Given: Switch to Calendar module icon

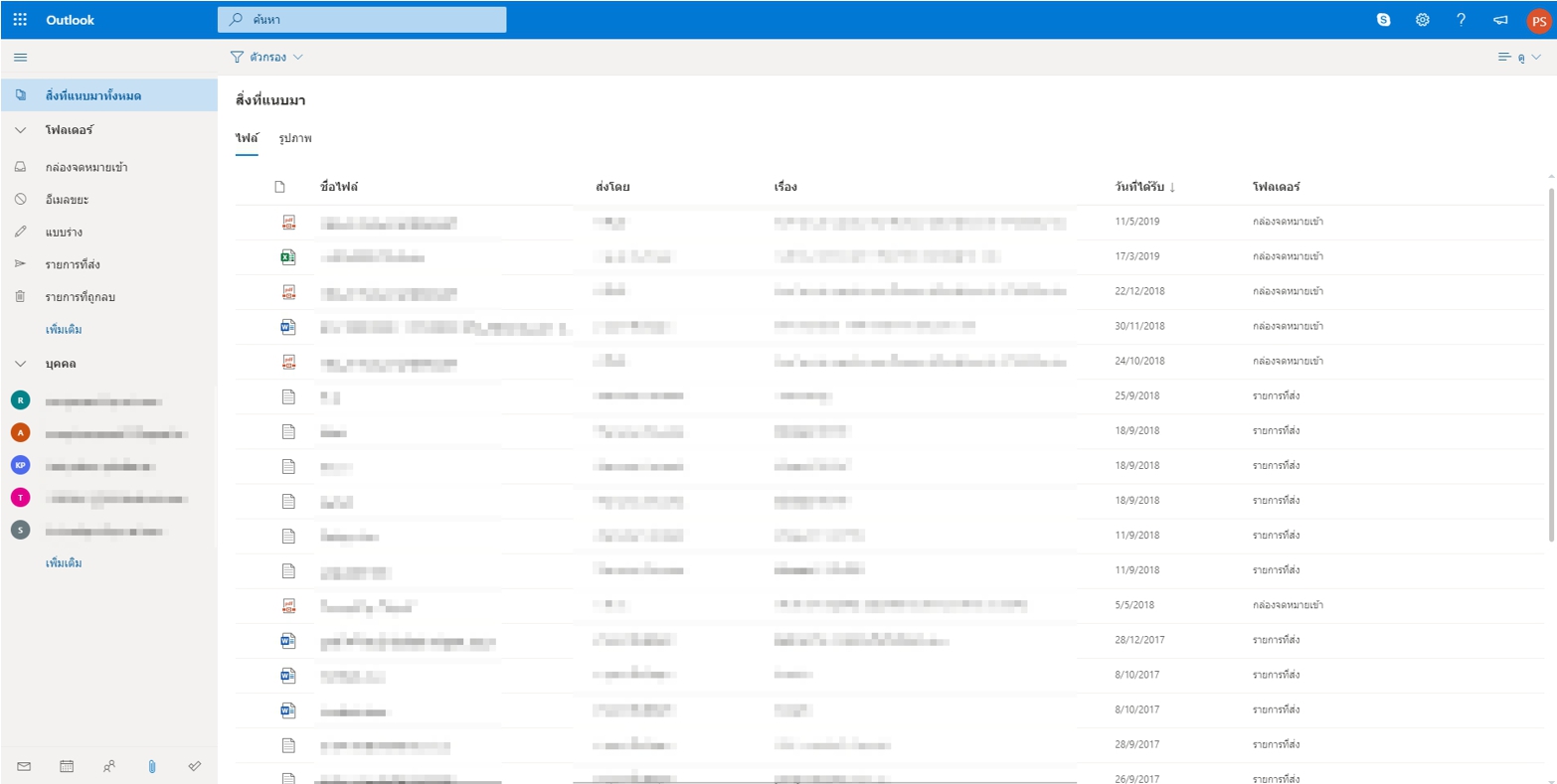Looking at the screenshot, I should tap(67, 766).
